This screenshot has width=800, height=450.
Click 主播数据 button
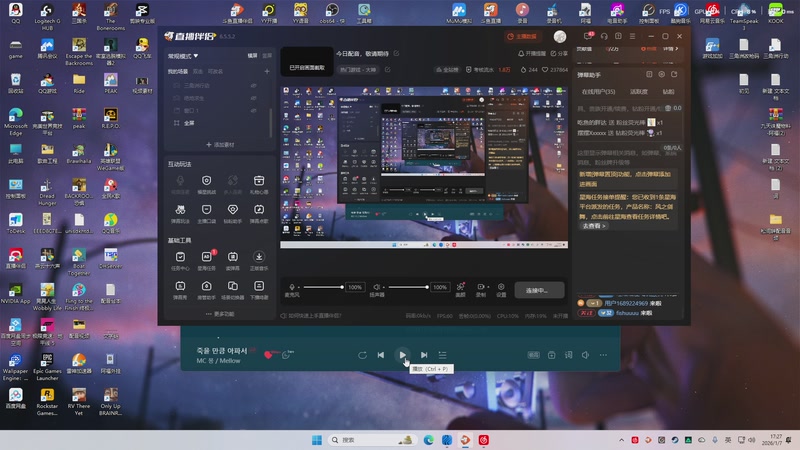(522, 36)
